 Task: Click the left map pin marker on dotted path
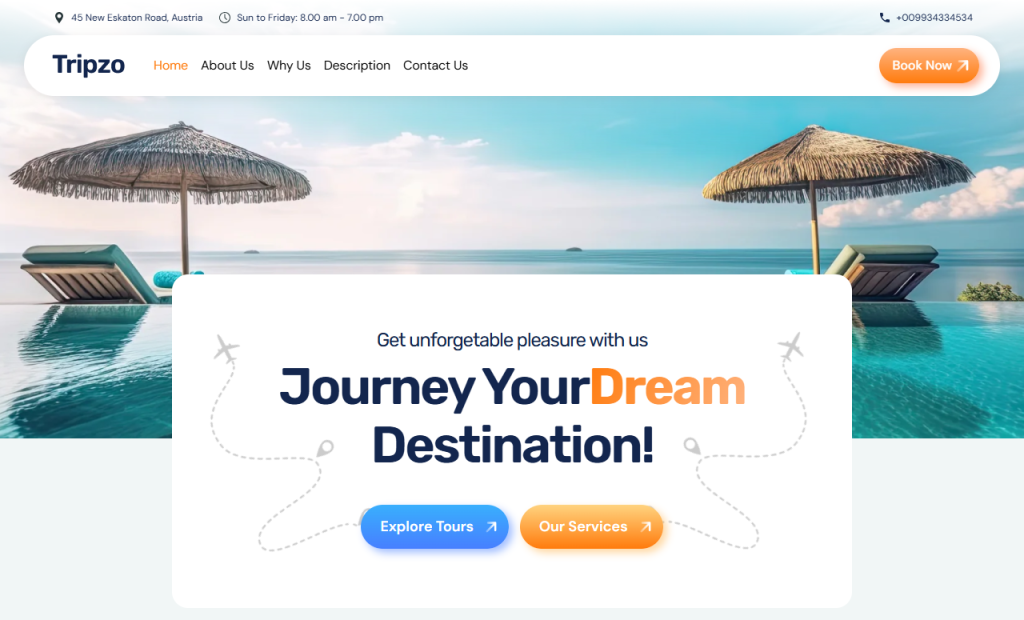click(x=325, y=448)
